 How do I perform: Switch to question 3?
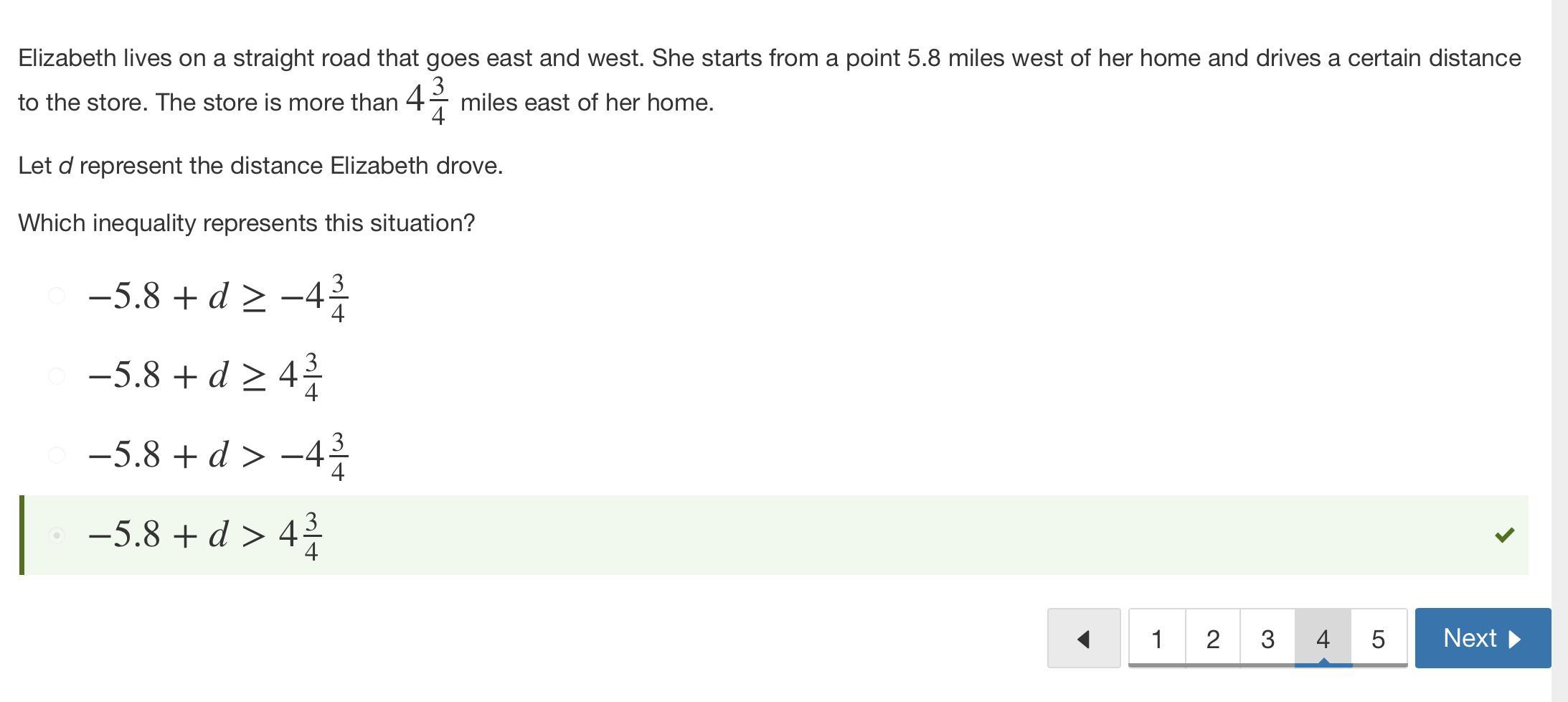coord(1267,638)
